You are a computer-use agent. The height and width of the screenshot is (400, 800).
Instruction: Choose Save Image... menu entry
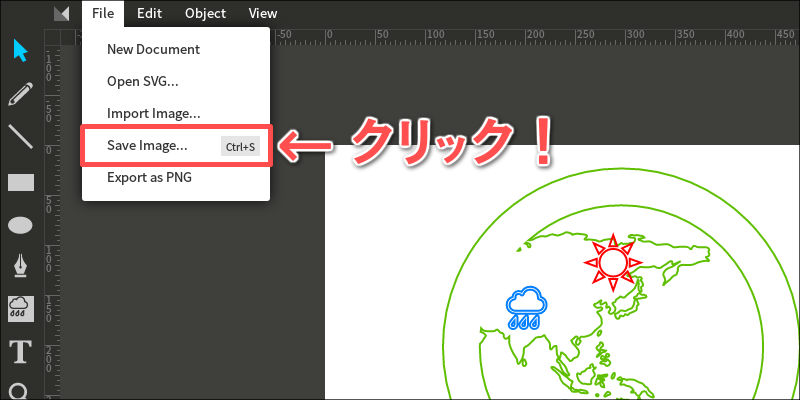tap(176, 146)
